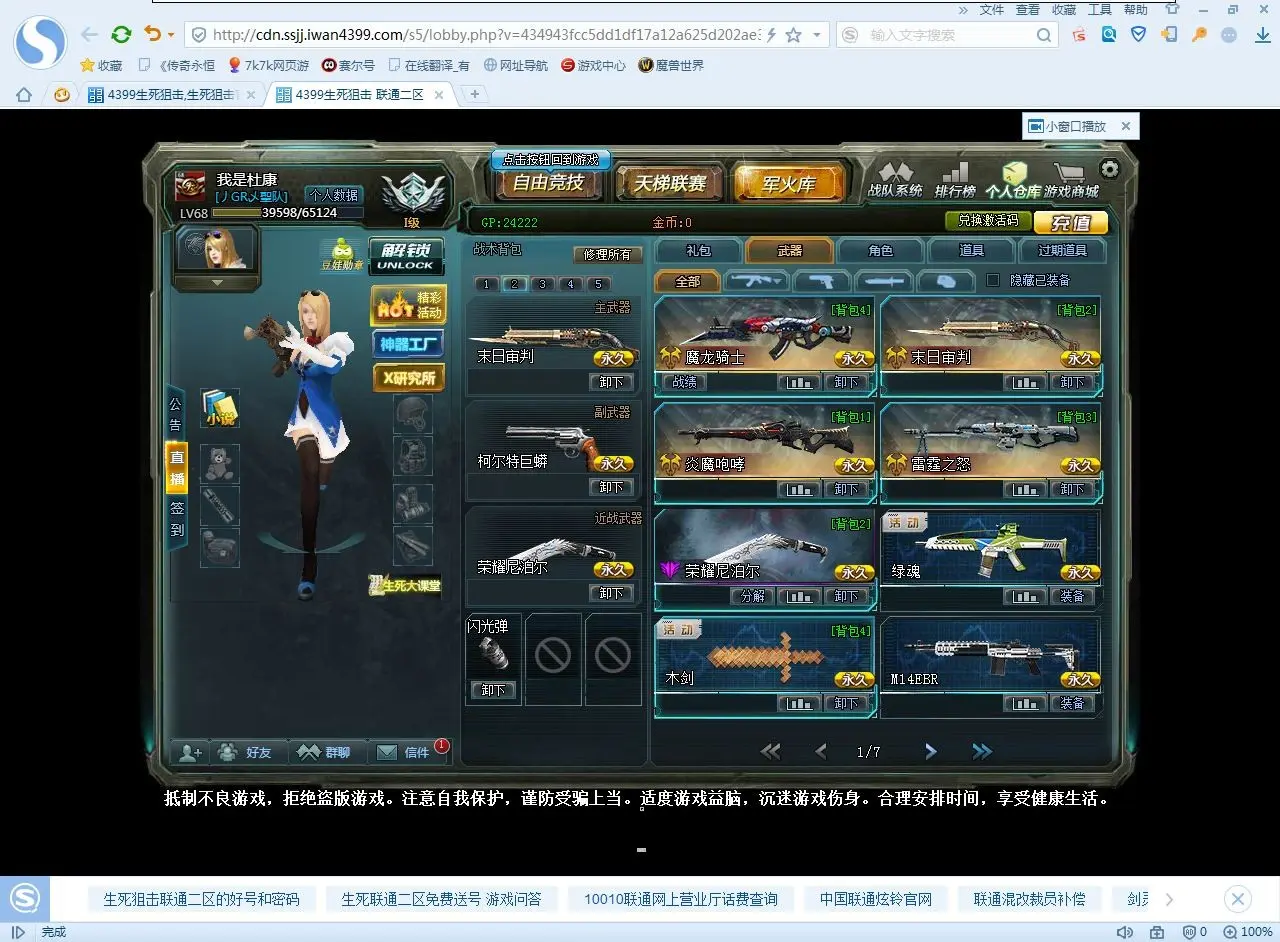Click the 木剑 weapon thumbnail
The height and width of the screenshot is (942, 1280).
[x=765, y=655]
